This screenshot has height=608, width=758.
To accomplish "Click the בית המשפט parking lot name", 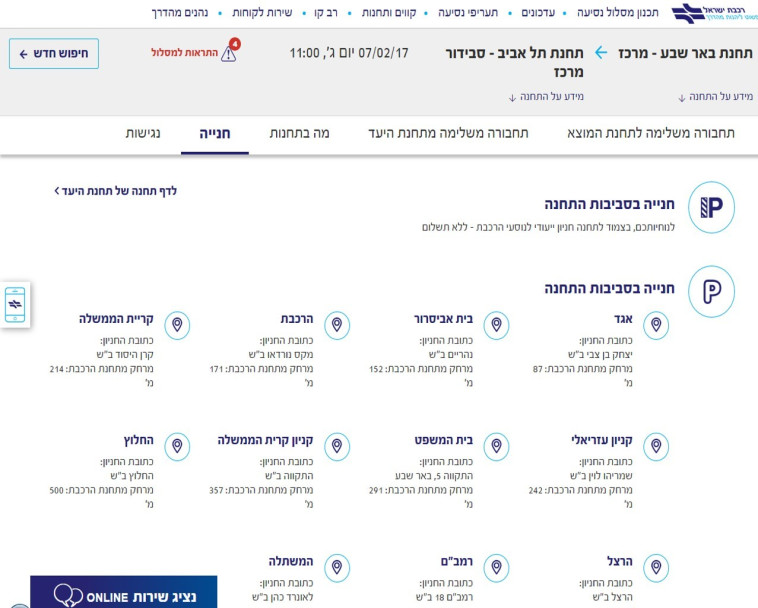I will [444, 440].
